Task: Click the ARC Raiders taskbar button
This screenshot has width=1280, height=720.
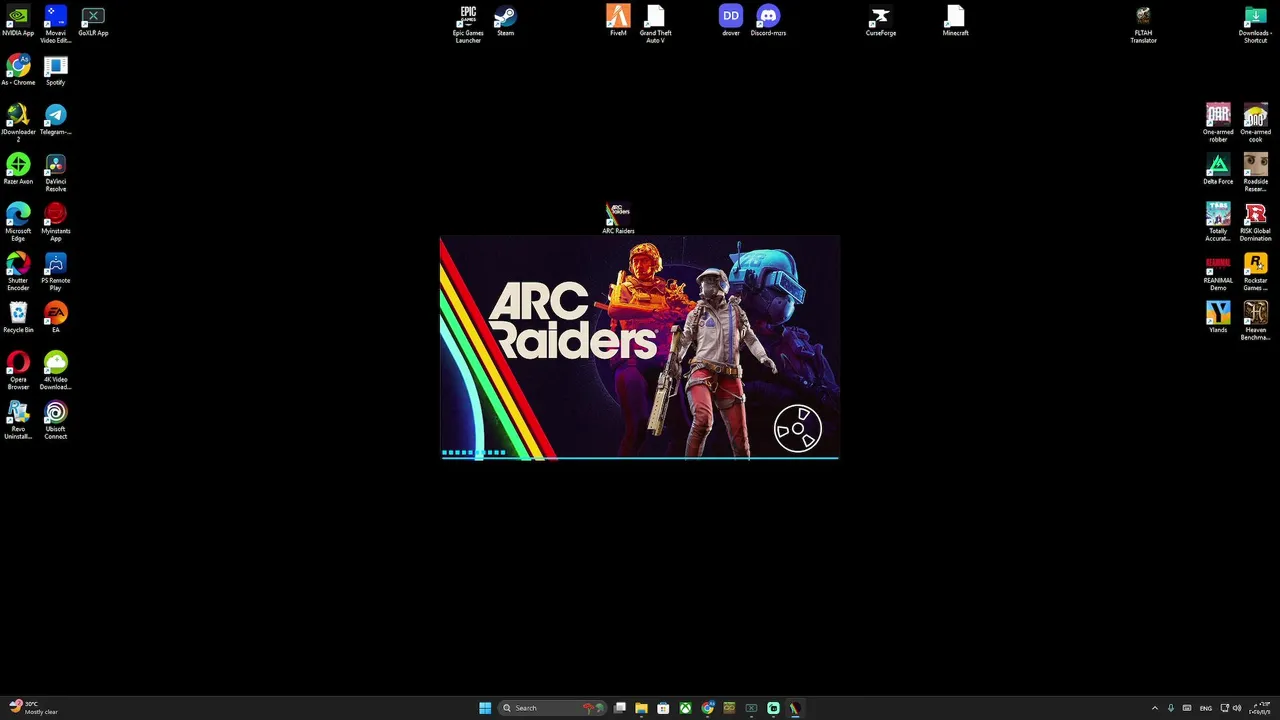Action: coord(795,708)
